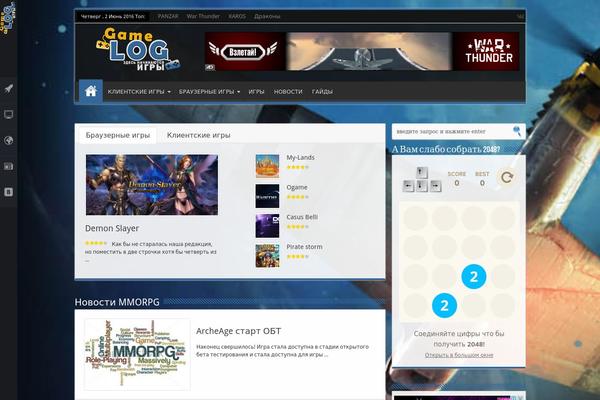Click the SCORE value in 2048 widget
This screenshot has height=400, width=600.
coord(457,183)
